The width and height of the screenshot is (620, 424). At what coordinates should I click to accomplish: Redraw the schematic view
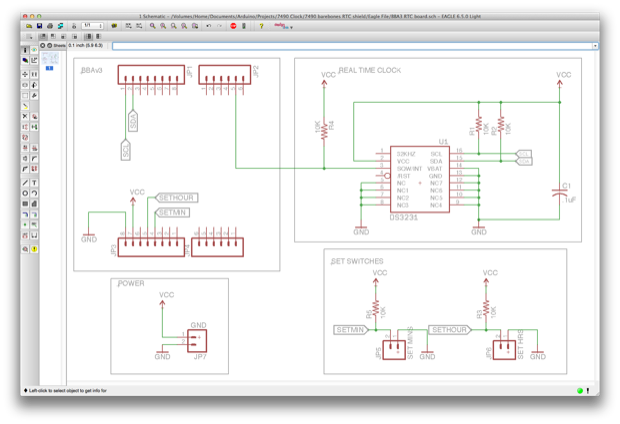(x=184, y=26)
